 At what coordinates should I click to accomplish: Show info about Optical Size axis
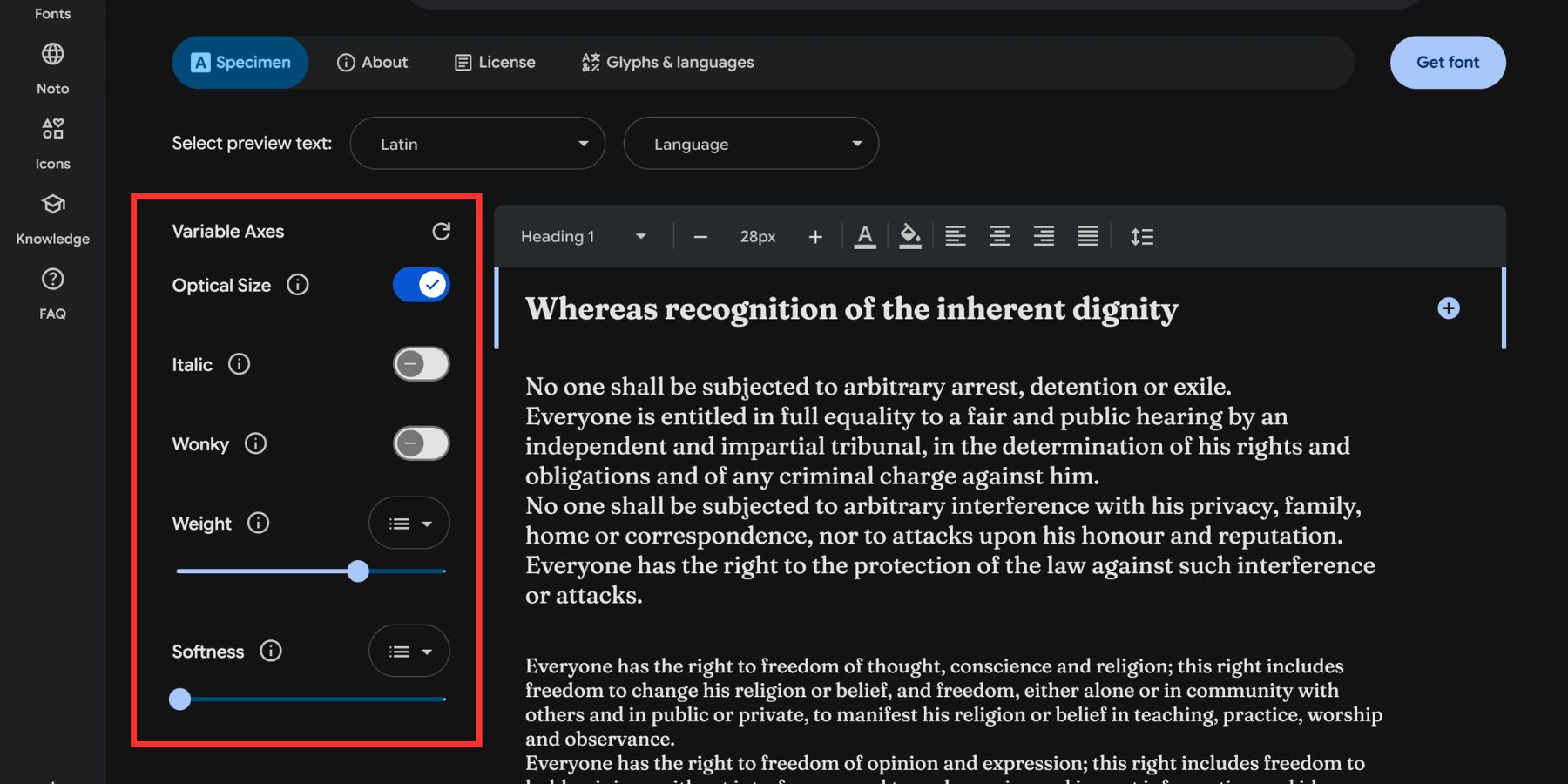point(298,285)
